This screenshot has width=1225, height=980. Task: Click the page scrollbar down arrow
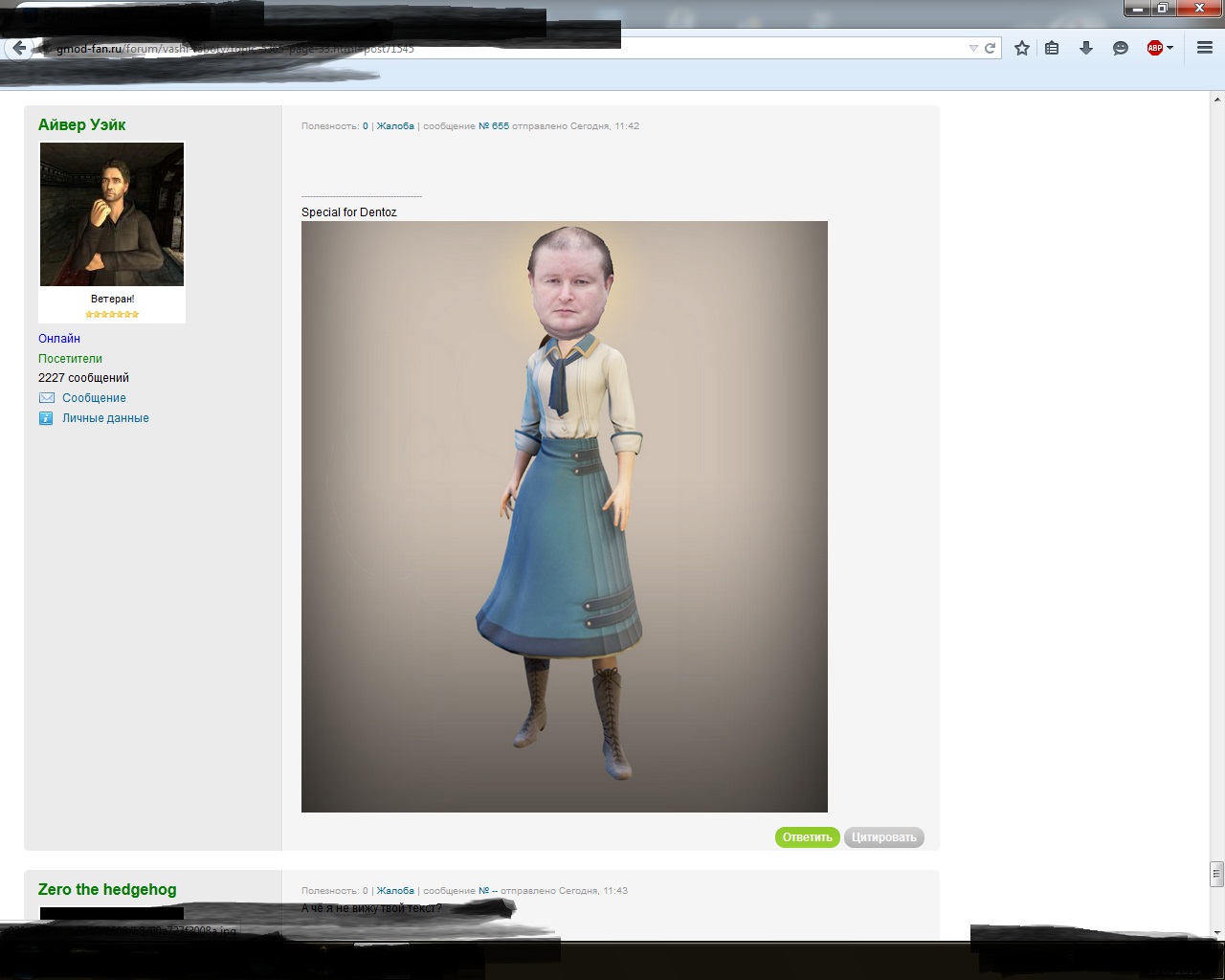click(x=1216, y=933)
